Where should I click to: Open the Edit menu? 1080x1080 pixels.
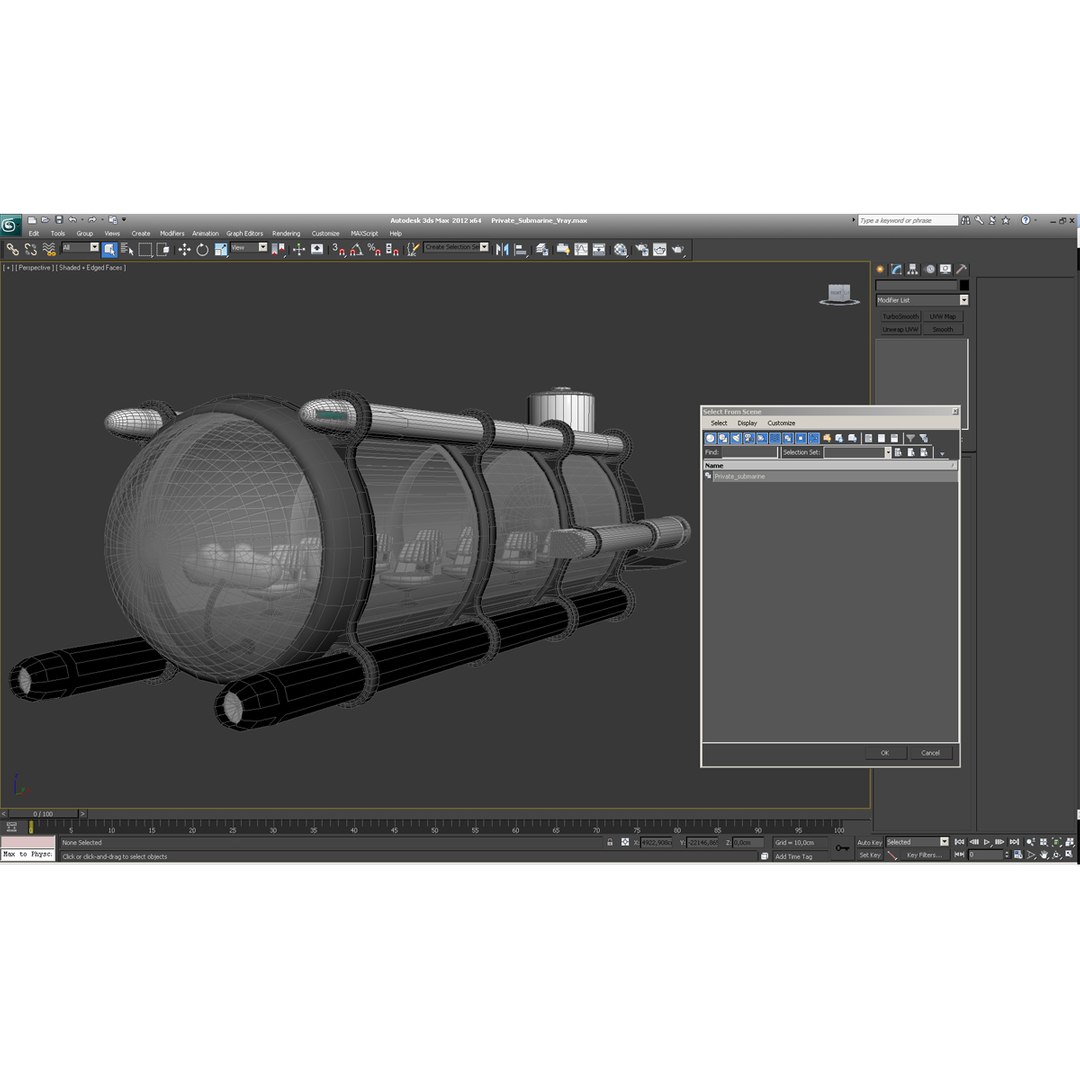34,233
